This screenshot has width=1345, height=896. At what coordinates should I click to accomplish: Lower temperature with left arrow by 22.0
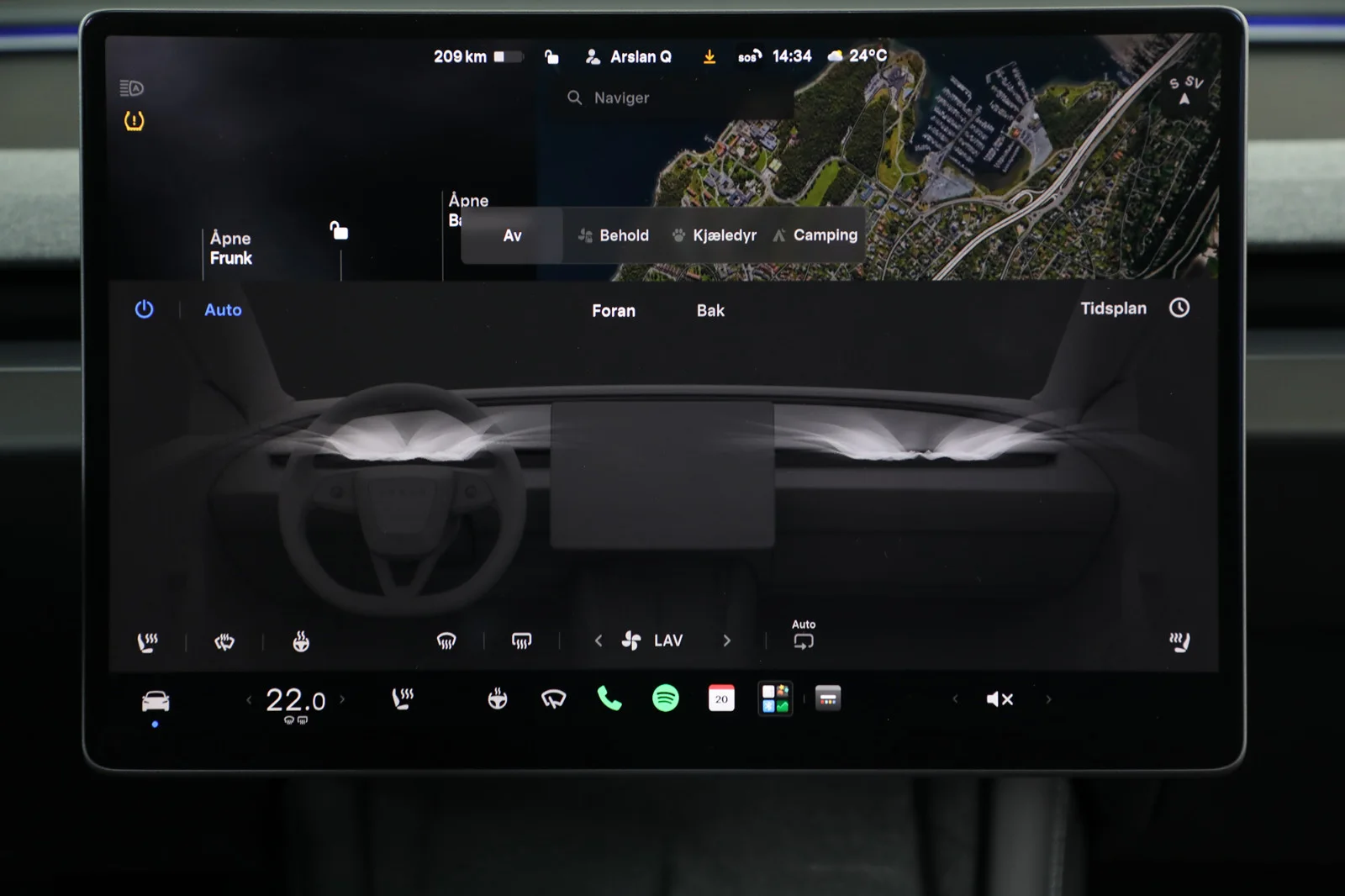pyautogui.click(x=249, y=699)
